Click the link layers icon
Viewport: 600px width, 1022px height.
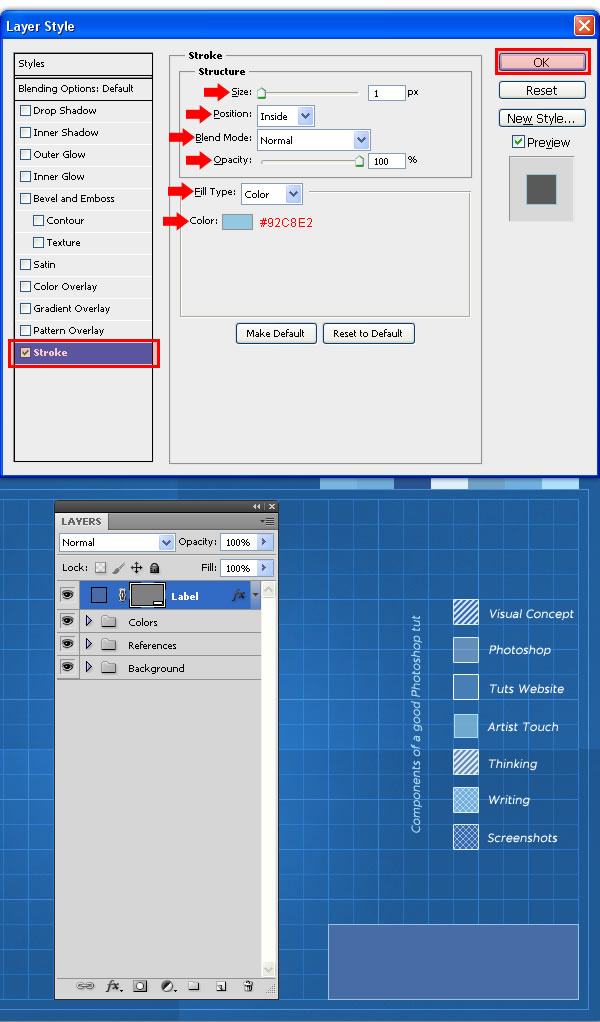85,986
